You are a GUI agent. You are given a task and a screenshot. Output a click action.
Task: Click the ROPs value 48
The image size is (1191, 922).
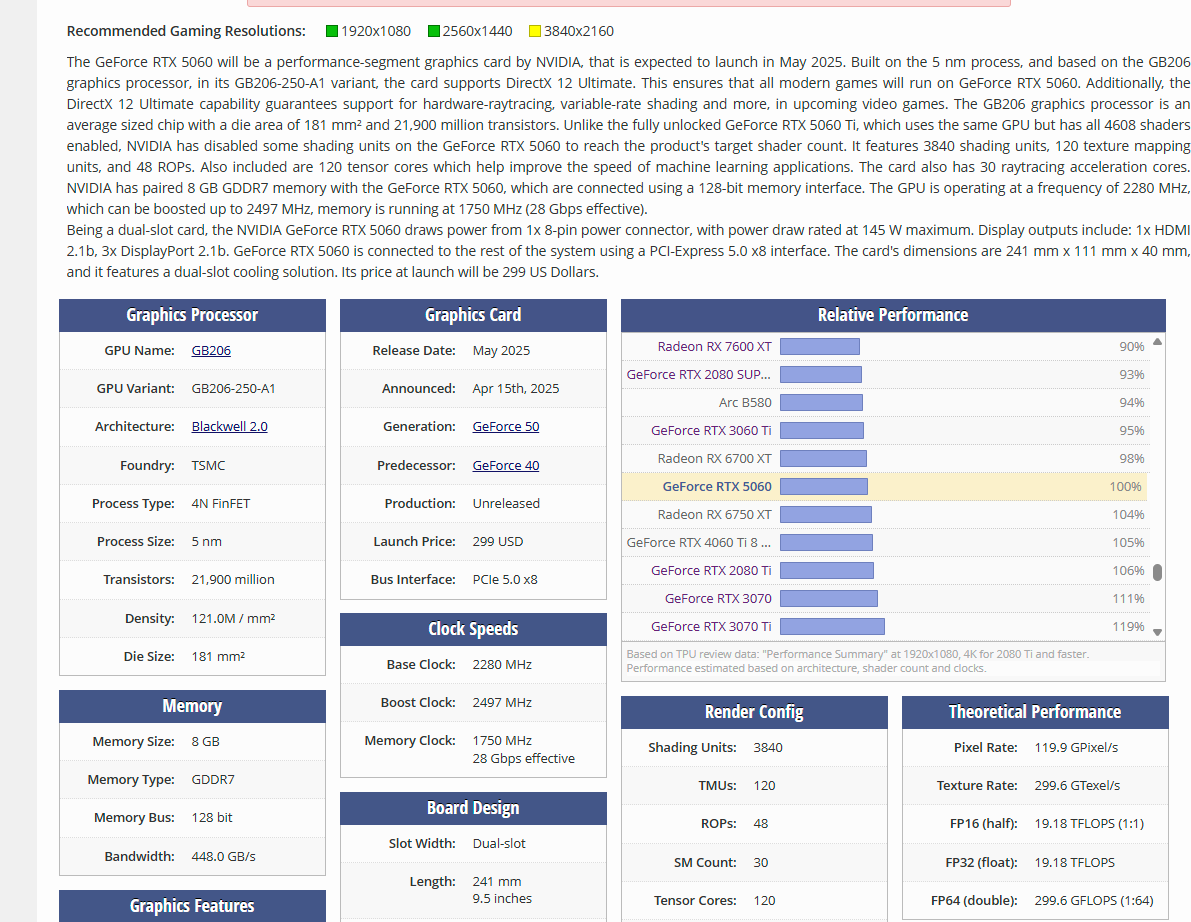(760, 823)
